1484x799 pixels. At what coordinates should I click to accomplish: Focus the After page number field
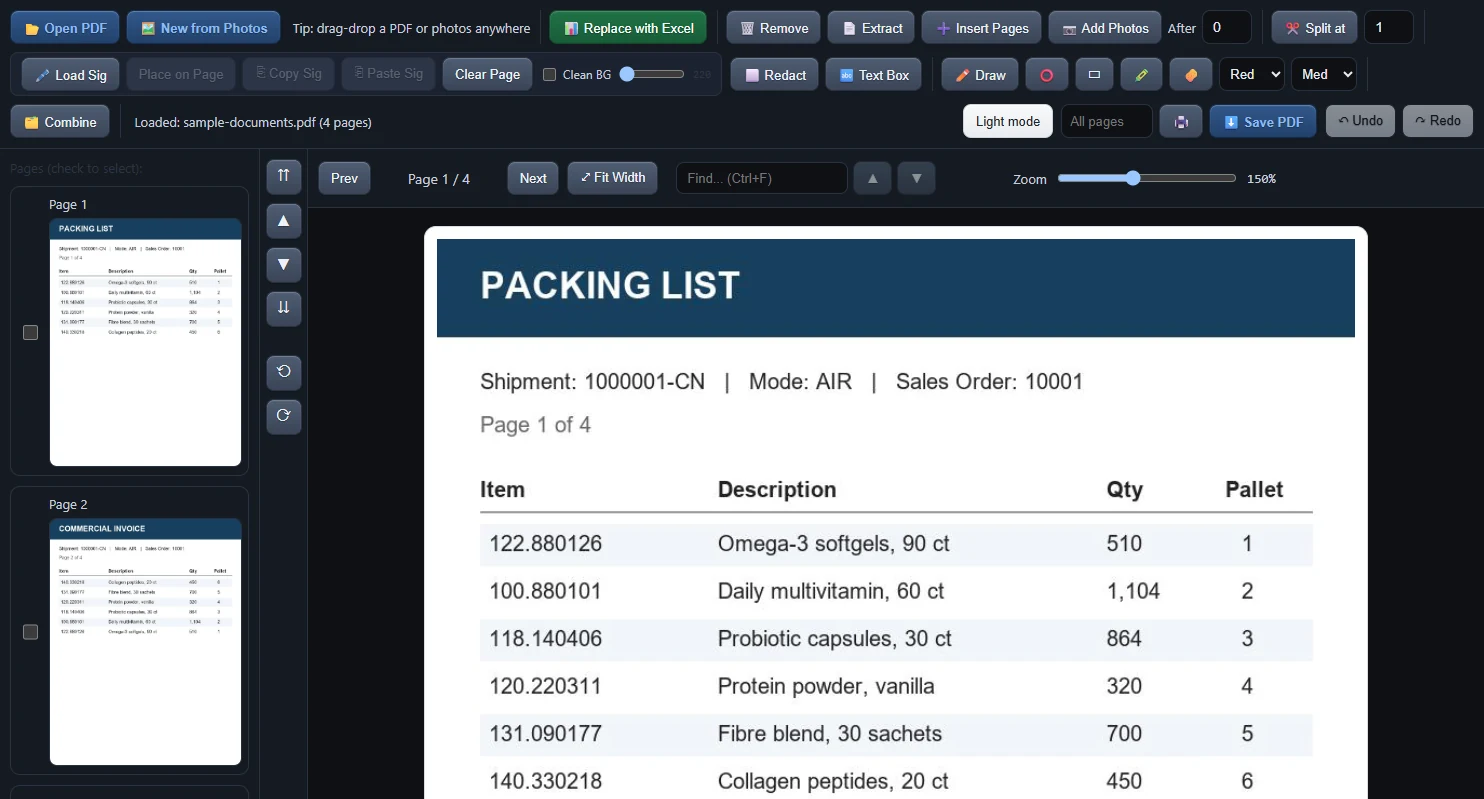[1227, 28]
